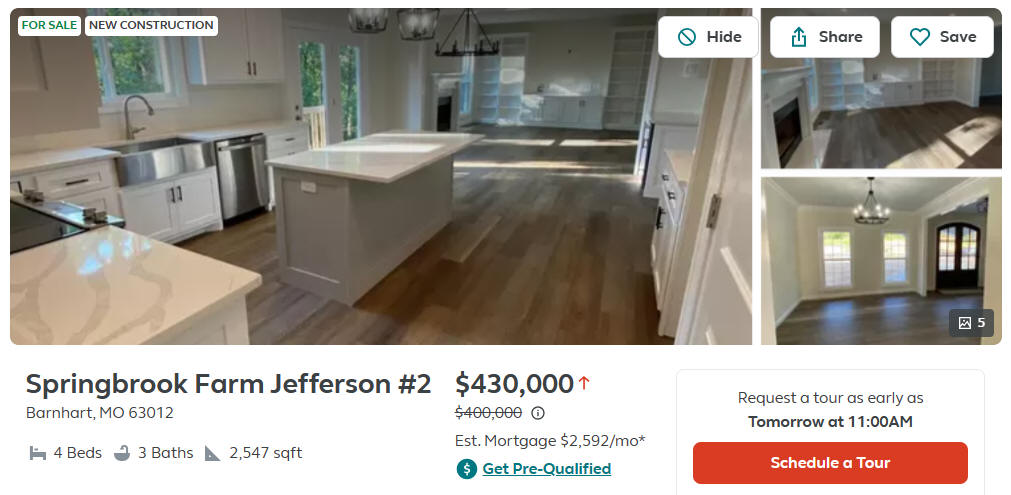Click the Share upload icon
Viewport: 1011px width, 495px height.
[x=798, y=37]
